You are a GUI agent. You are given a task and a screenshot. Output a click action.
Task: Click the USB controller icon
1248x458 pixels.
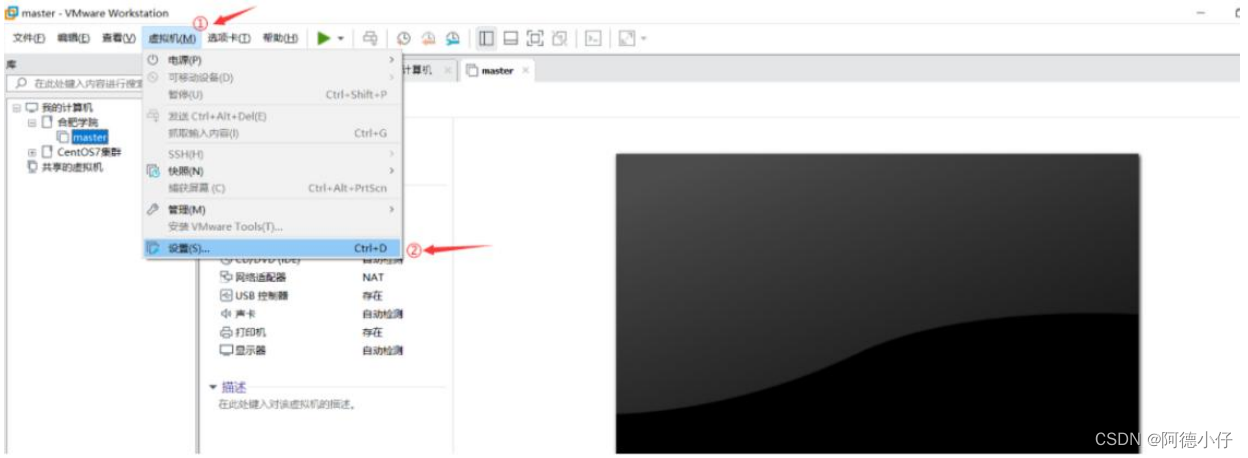pos(226,296)
